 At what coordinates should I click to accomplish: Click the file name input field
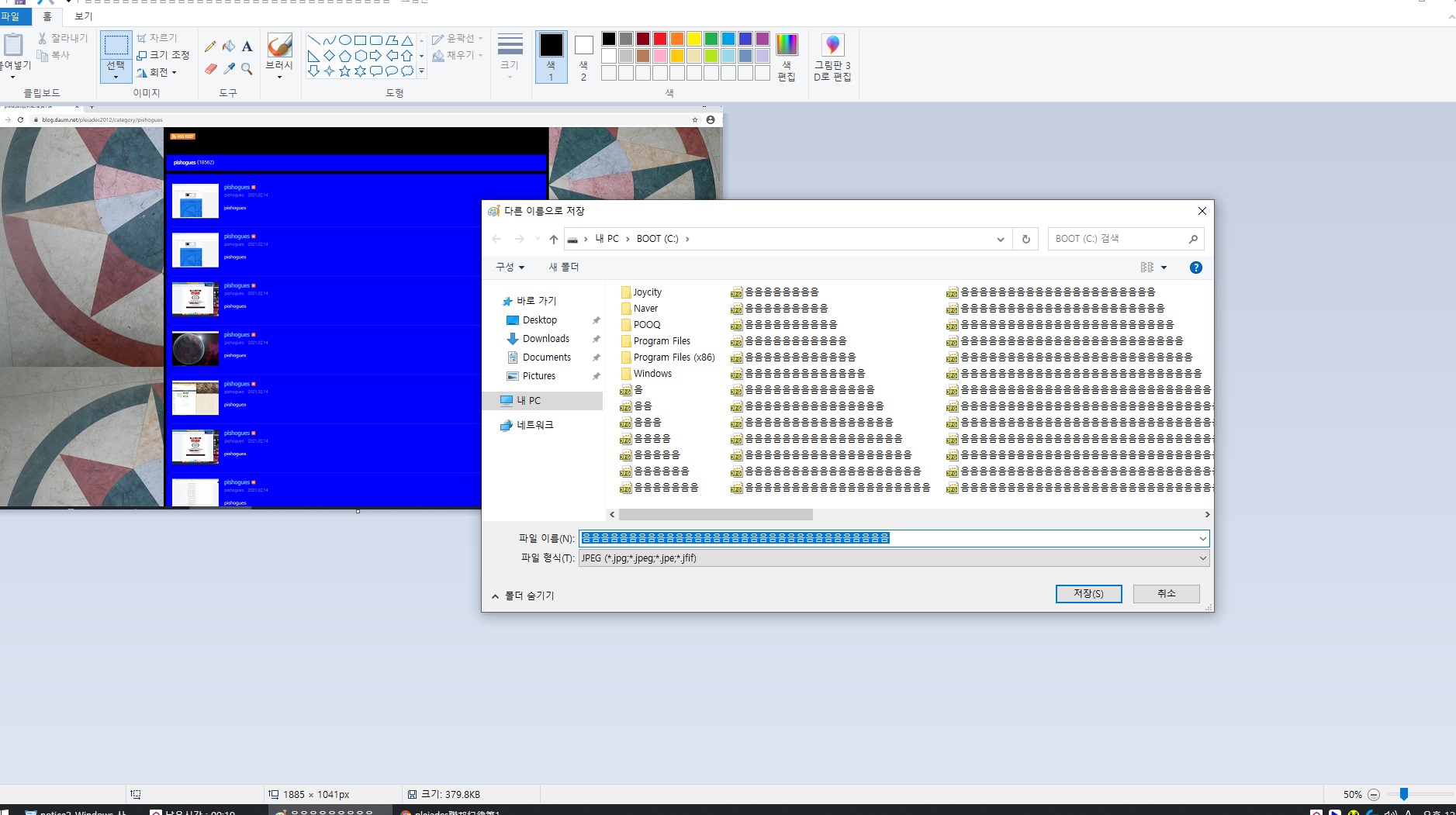coord(887,538)
